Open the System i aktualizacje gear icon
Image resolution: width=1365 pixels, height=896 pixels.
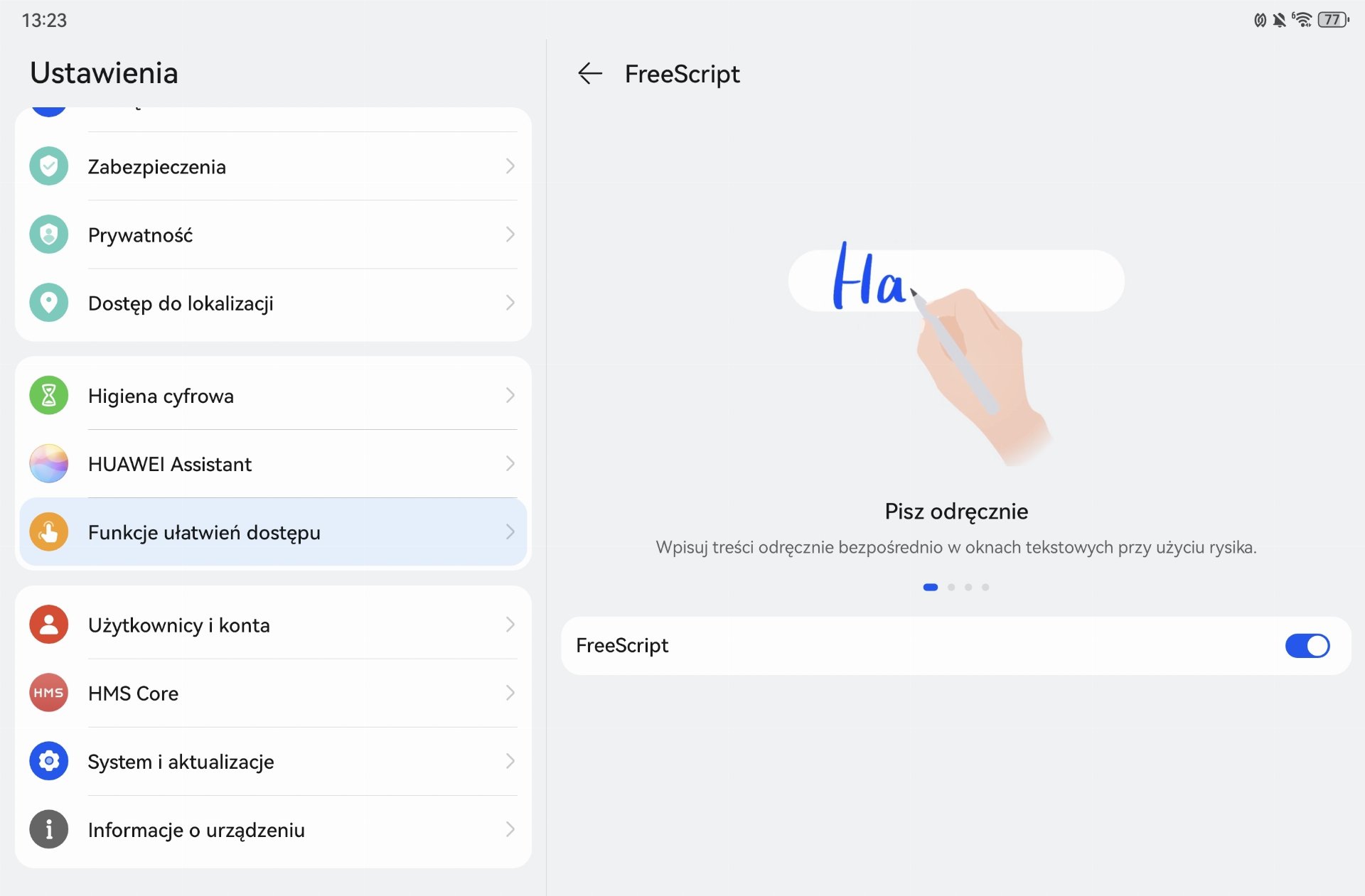[x=48, y=761]
